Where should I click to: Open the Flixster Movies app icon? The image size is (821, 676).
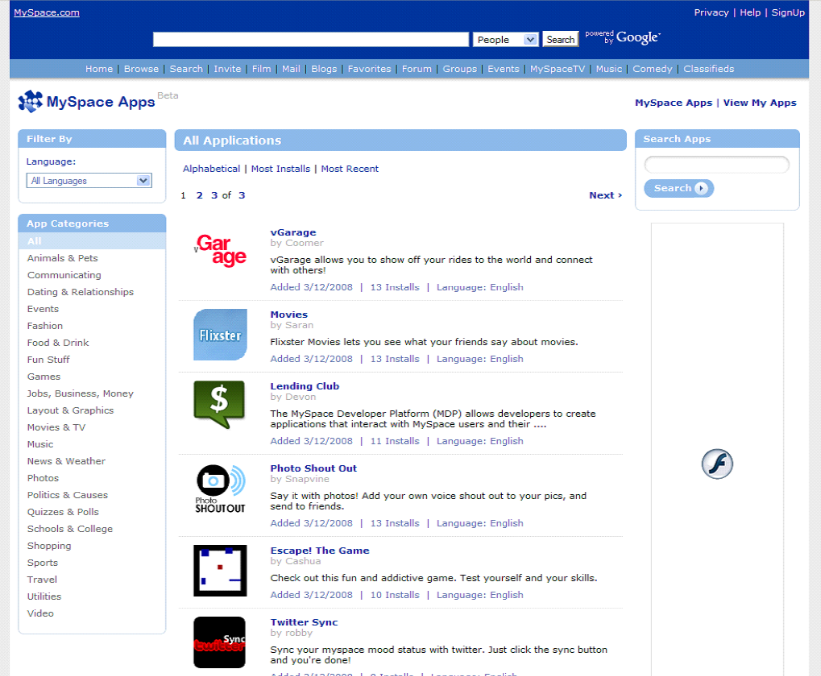pyautogui.click(x=220, y=335)
